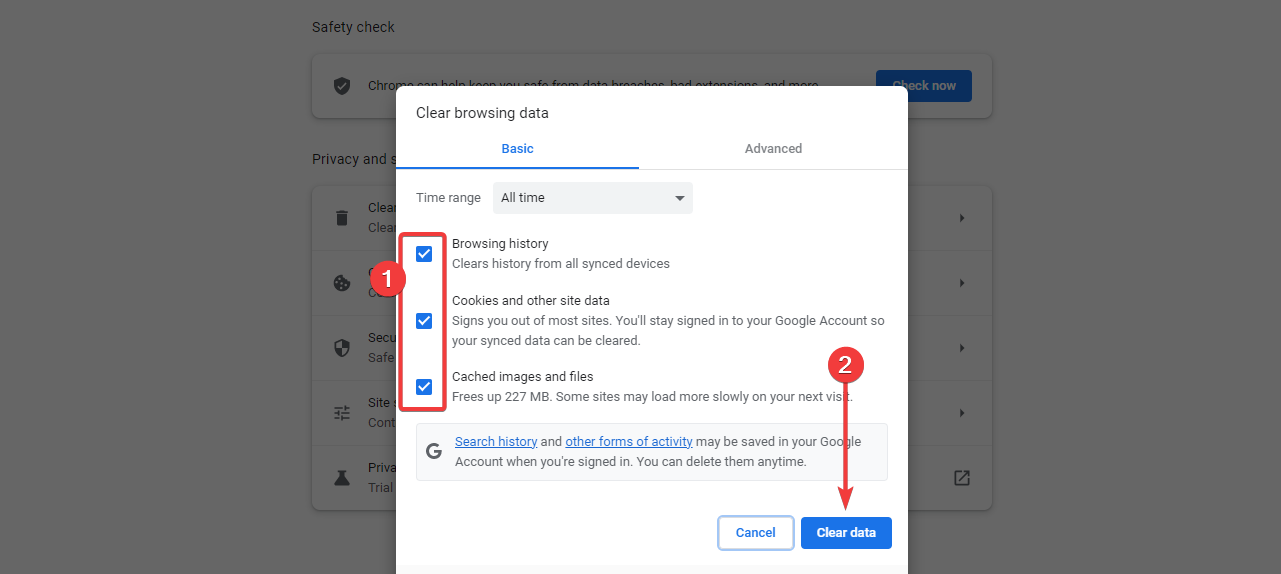Click the Safety check shield icon
Image resolution: width=1281 pixels, height=574 pixels.
pyautogui.click(x=342, y=86)
